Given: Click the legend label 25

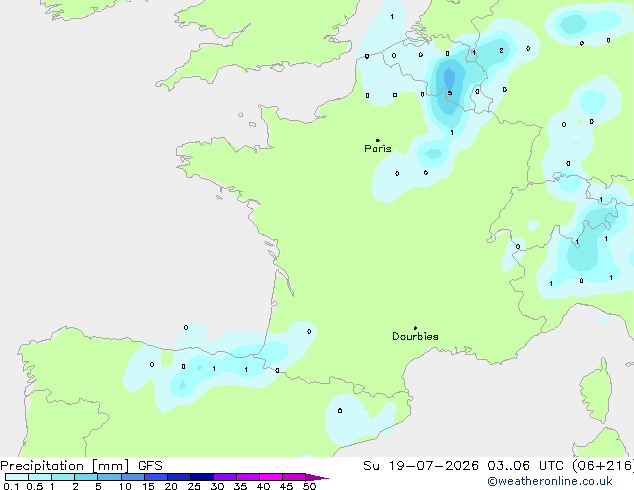Looking at the screenshot, I should (194, 486).
